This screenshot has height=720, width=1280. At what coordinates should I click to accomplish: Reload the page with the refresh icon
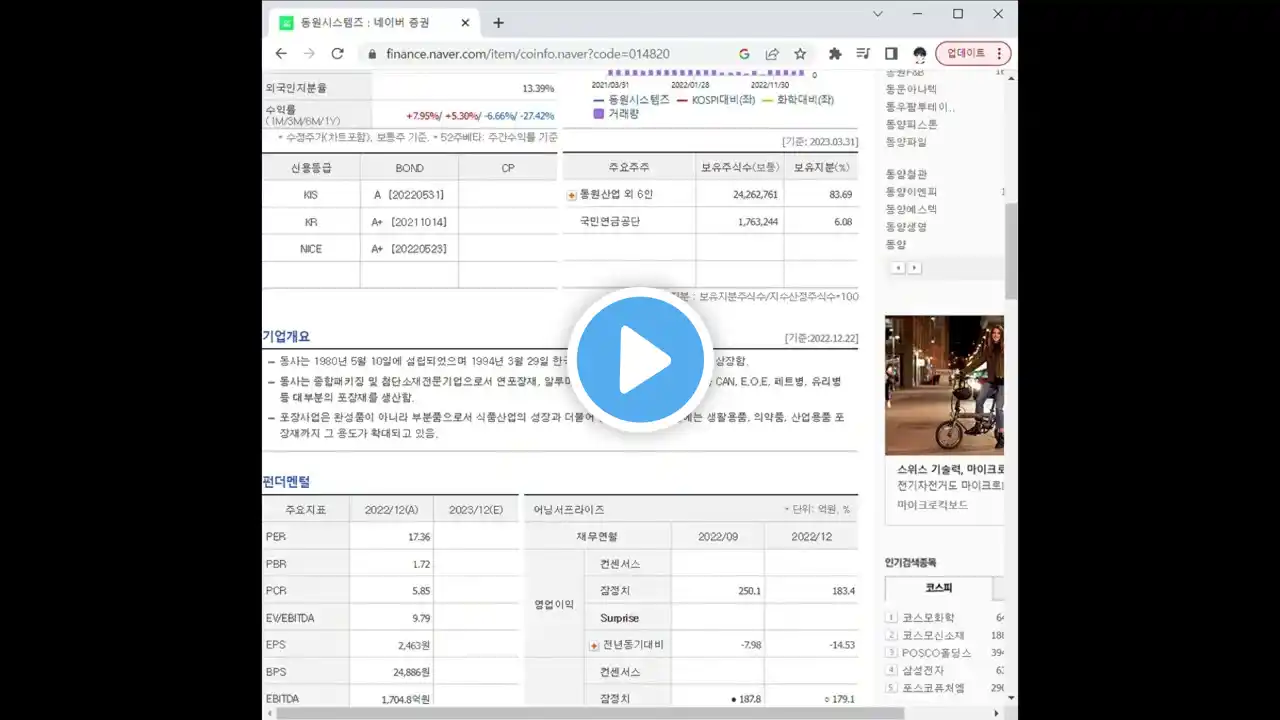[338, 54]
